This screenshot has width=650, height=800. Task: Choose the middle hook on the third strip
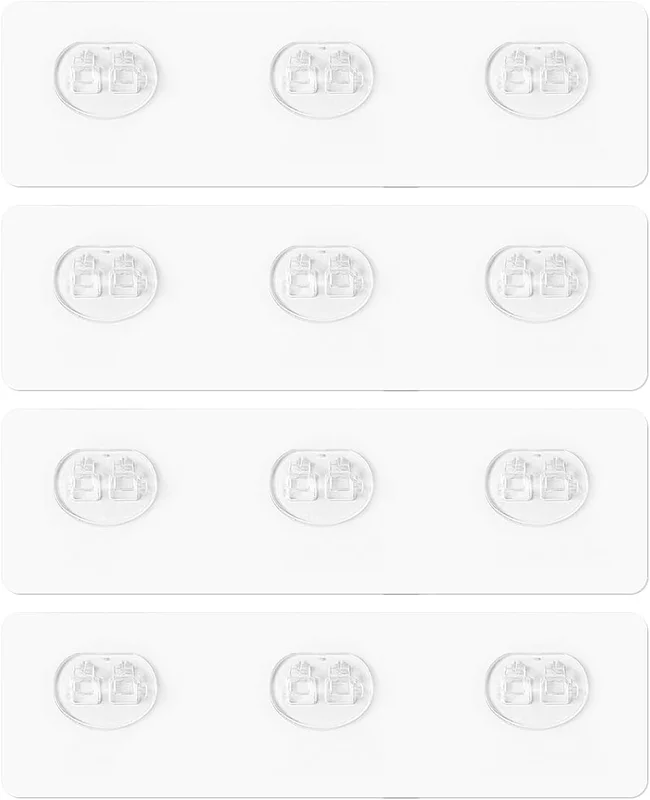pyautogui.click(x=322, y=487)
